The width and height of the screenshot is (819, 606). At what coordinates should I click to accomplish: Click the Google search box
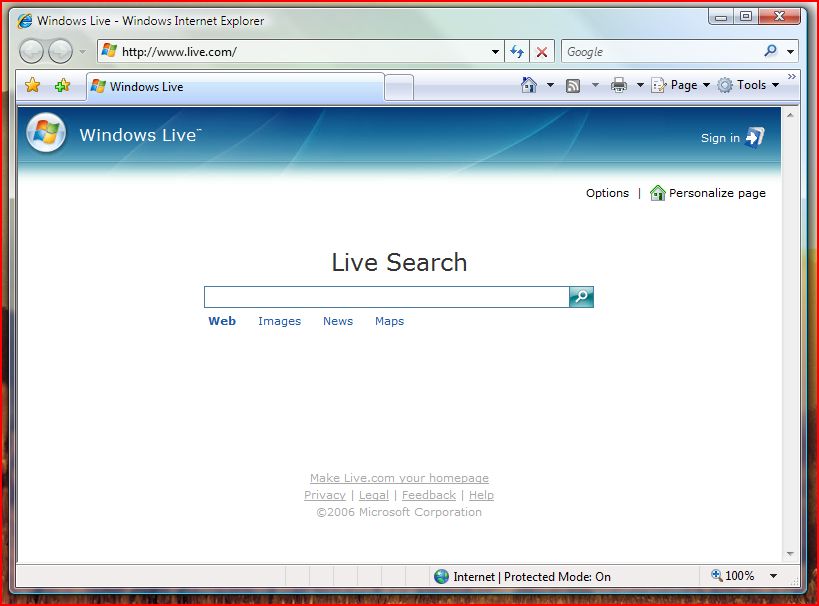coord(661,52)
